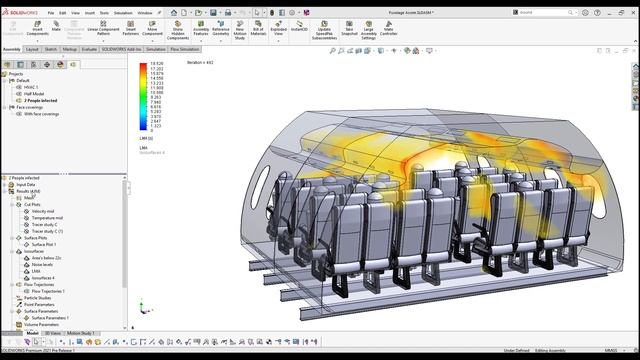Click the Home icon in quick toolbar
Viewport: 640px width, 360px height.
point(174,13)
